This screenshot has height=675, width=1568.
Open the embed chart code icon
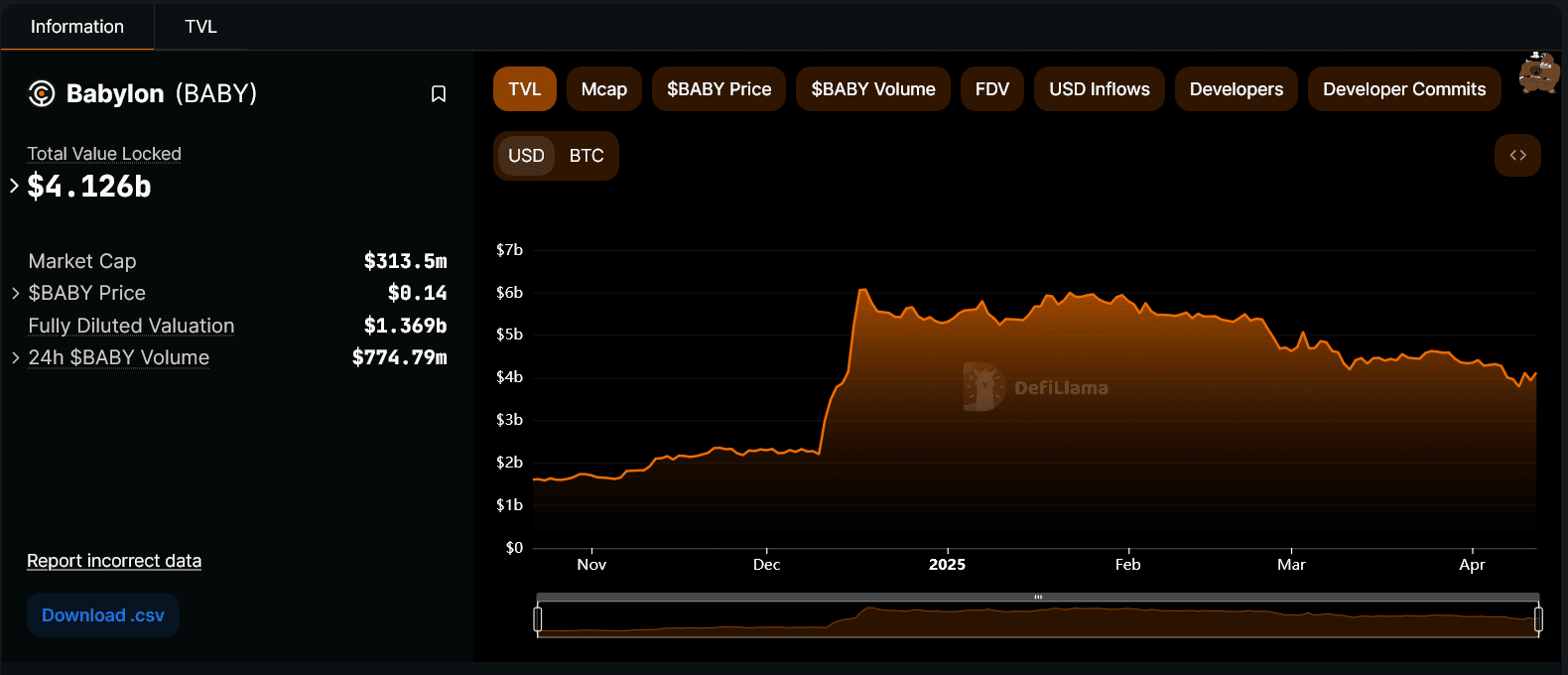pyautogui.click(x=1517, y=156)
